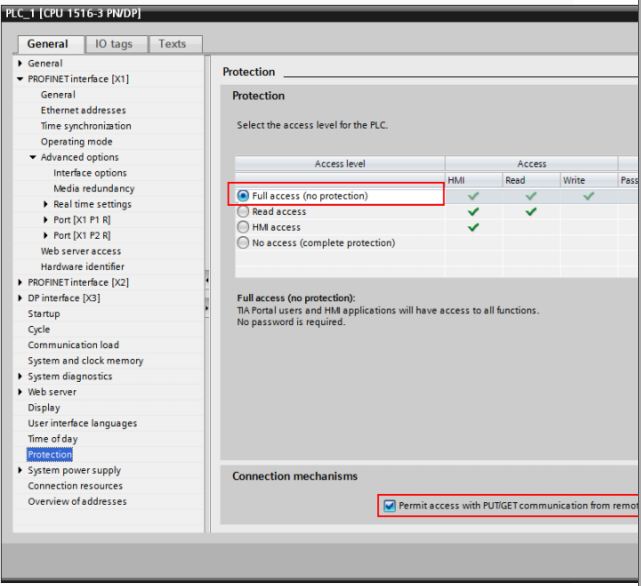Select Time synchronization in the tree

click(x=86, y=126)
